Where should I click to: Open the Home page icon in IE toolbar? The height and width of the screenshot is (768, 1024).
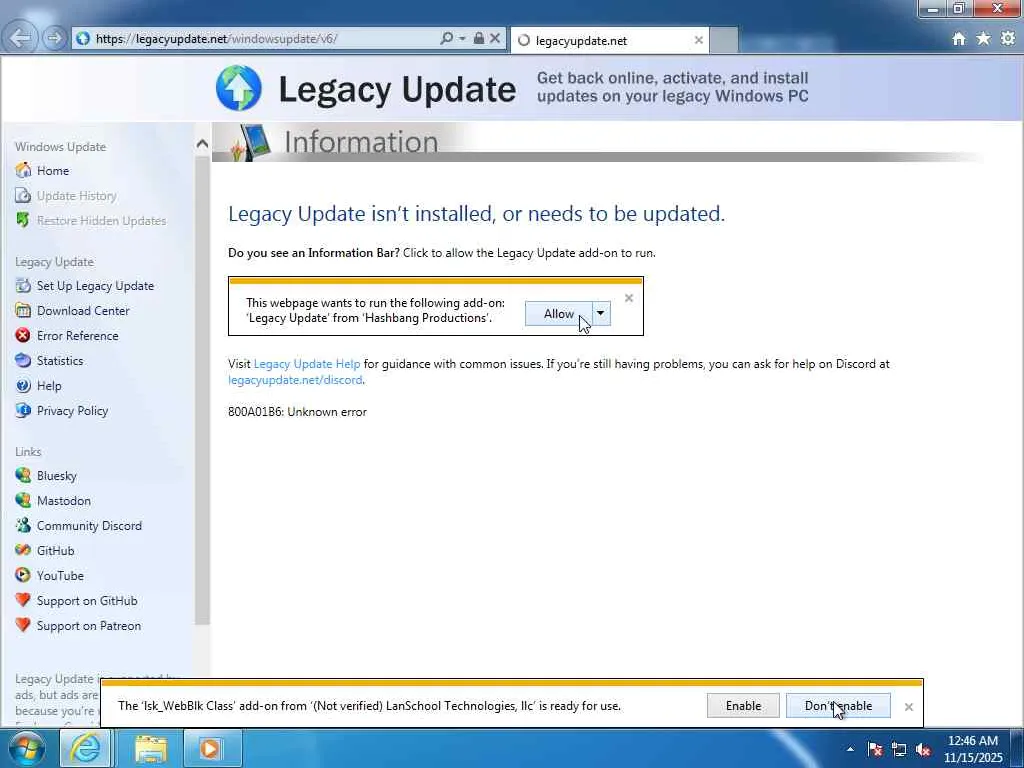[959, 39]
